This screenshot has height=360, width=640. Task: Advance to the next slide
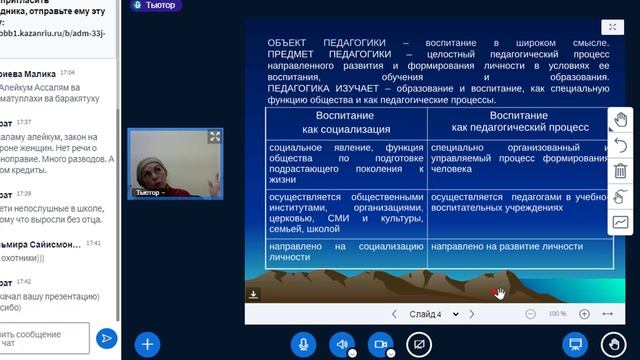tap(472, 314)
